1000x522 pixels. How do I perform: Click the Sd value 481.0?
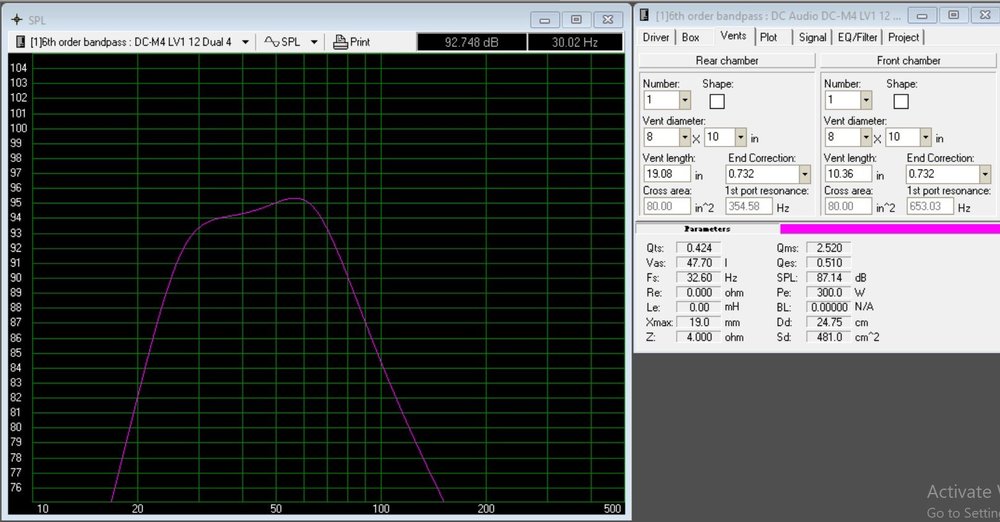pyautogui.click(x=829, y=338)
